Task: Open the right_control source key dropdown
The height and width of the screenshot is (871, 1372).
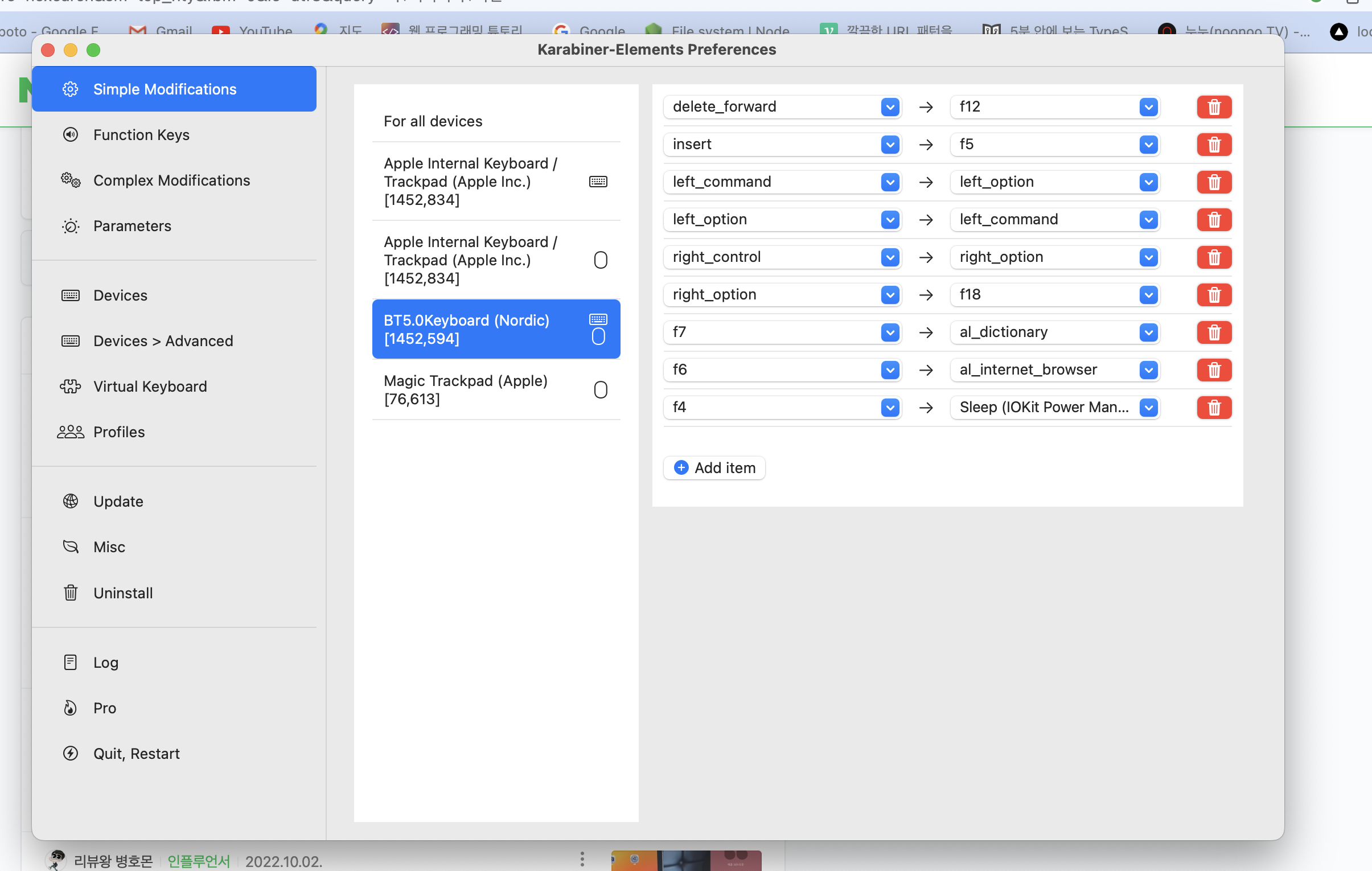Action: point(782,257)
